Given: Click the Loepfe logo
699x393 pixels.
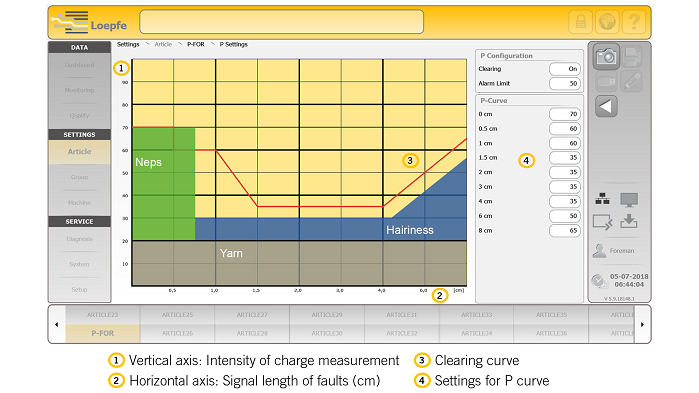Looking at the screenshot, I should click(89, 22).
